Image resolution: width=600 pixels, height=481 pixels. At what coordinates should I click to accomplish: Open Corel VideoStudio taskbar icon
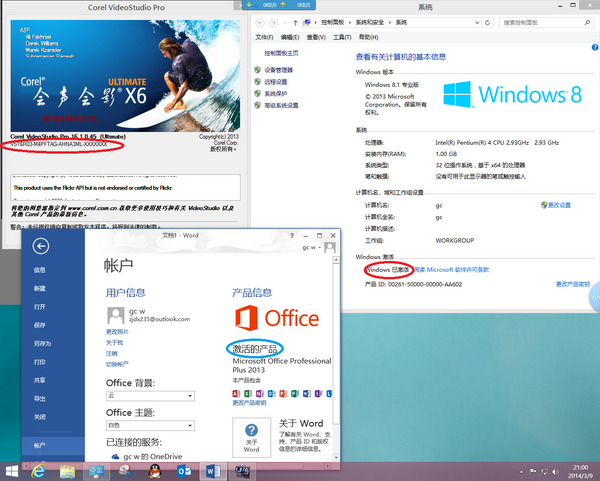pos(242,471)
